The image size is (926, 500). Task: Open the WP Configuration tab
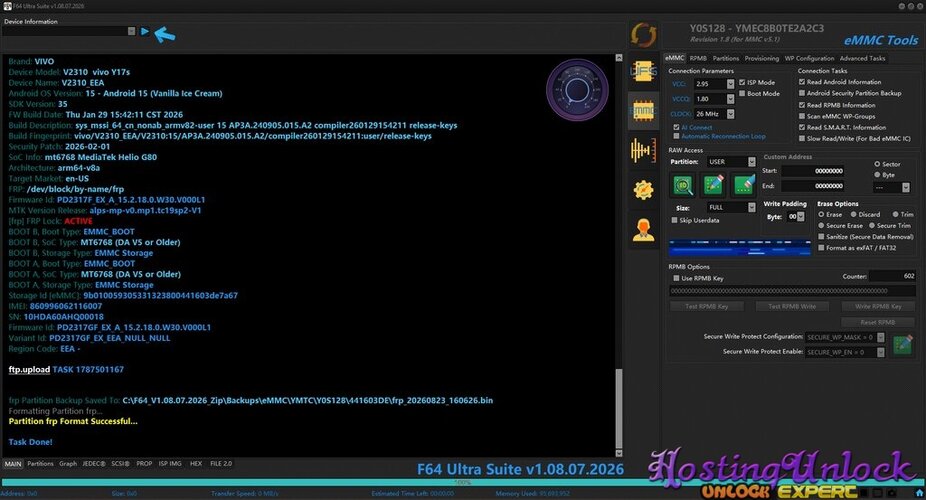[x=809, y=58]
